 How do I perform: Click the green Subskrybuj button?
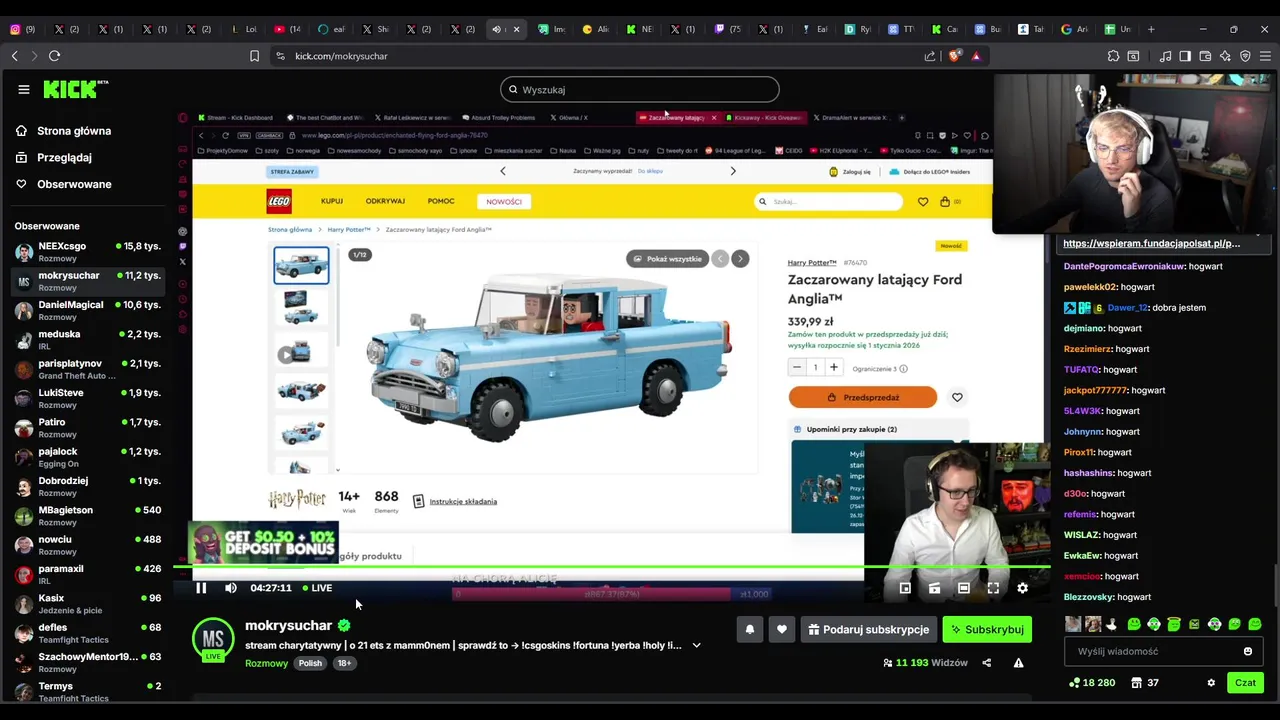987,629
